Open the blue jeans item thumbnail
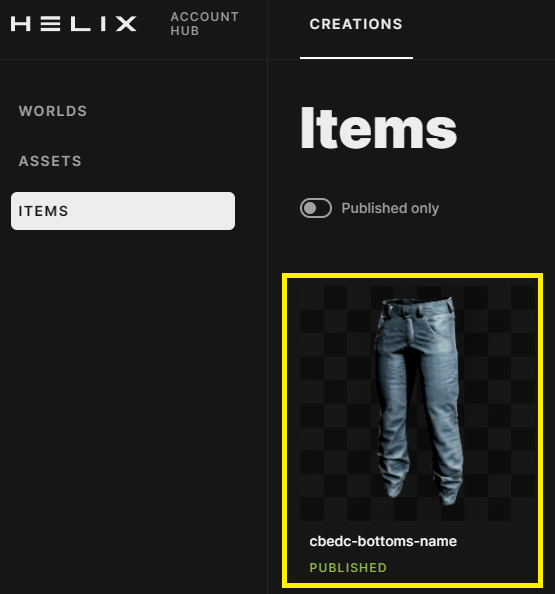This screenshot has height=594, width=555. [x=417, y=403]
